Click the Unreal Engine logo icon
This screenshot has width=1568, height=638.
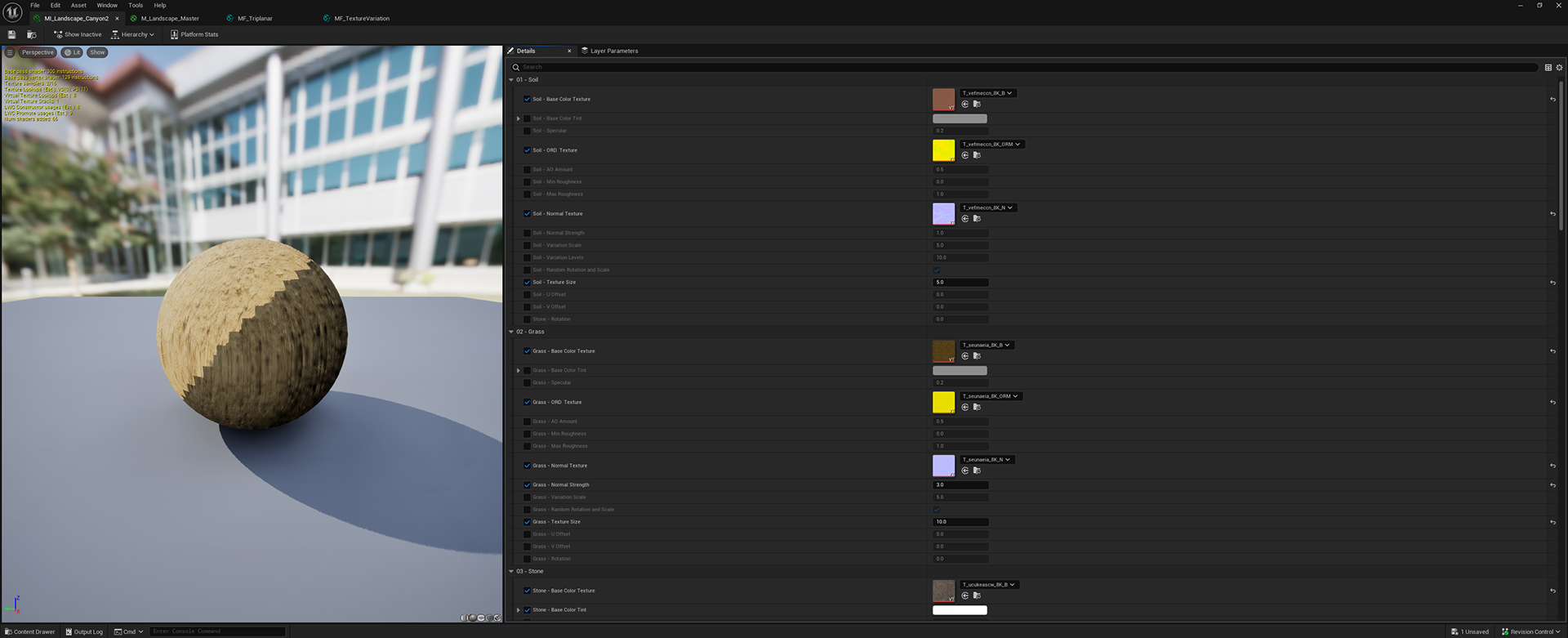pyautogui.click(x=12, y=12)
